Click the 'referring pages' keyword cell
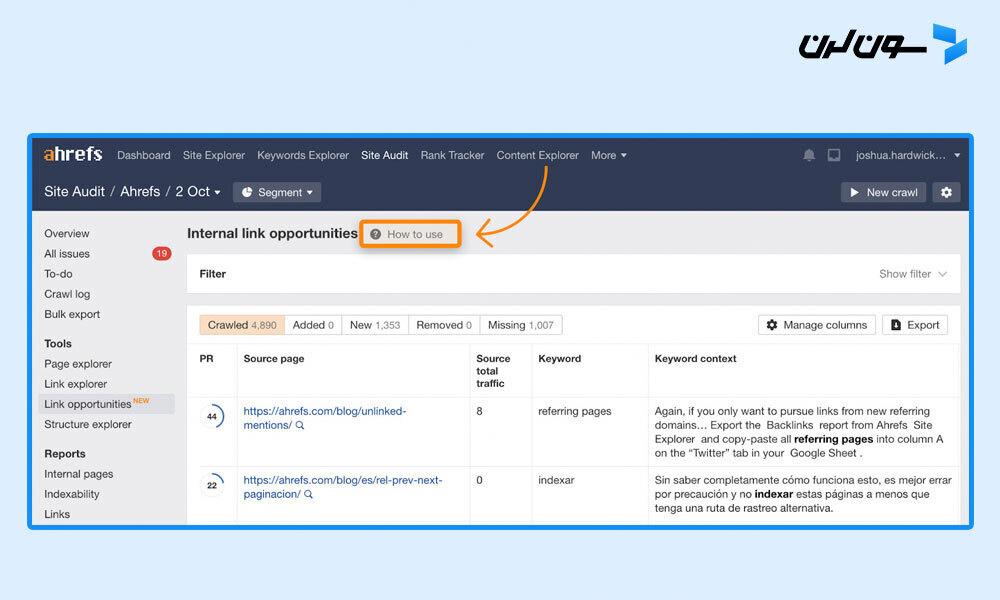 [575, 411]
